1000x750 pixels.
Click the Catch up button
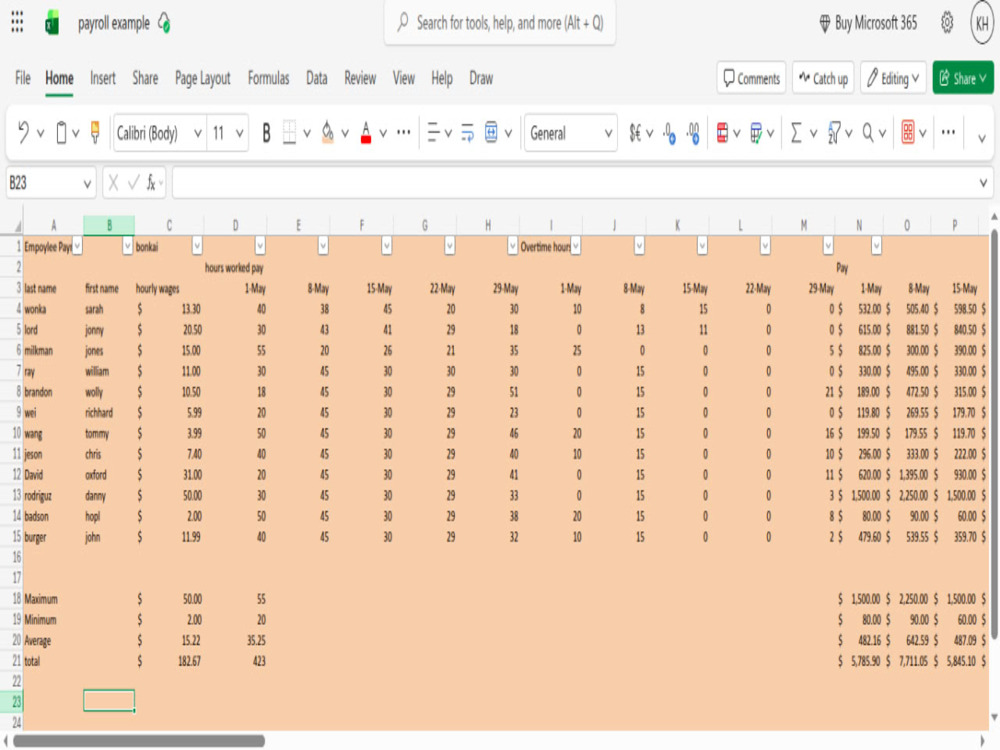coord(823,78)
